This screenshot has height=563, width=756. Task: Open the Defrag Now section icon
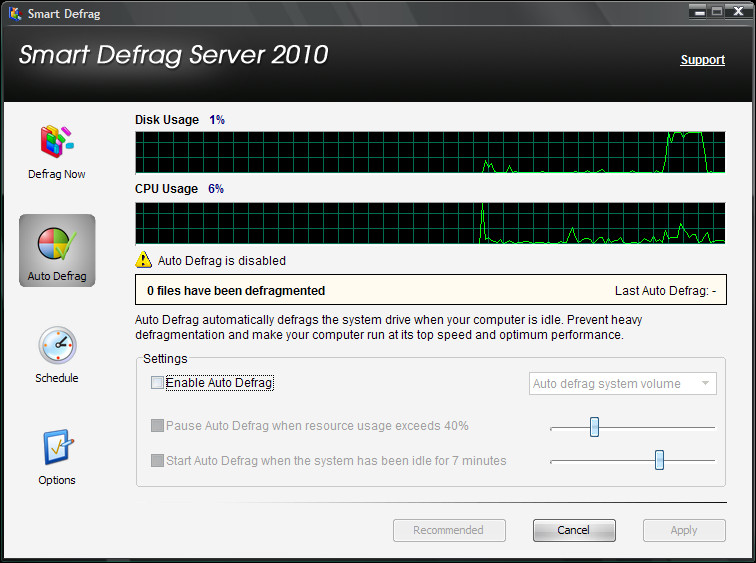click(x=57, y=142)
